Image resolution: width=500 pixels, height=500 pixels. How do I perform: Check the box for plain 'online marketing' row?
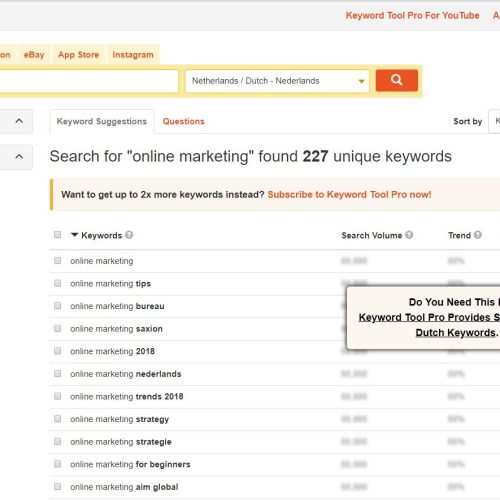[57, 260]
